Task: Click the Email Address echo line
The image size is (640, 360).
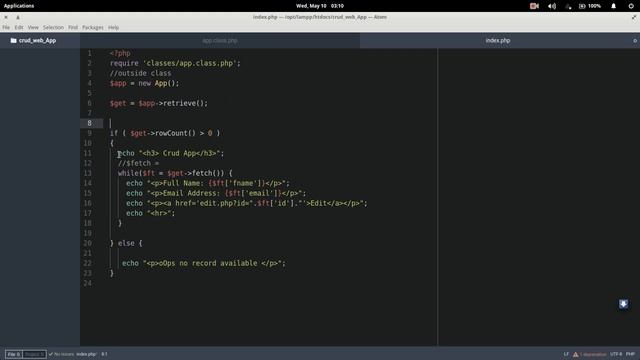Action: [216, 193]
